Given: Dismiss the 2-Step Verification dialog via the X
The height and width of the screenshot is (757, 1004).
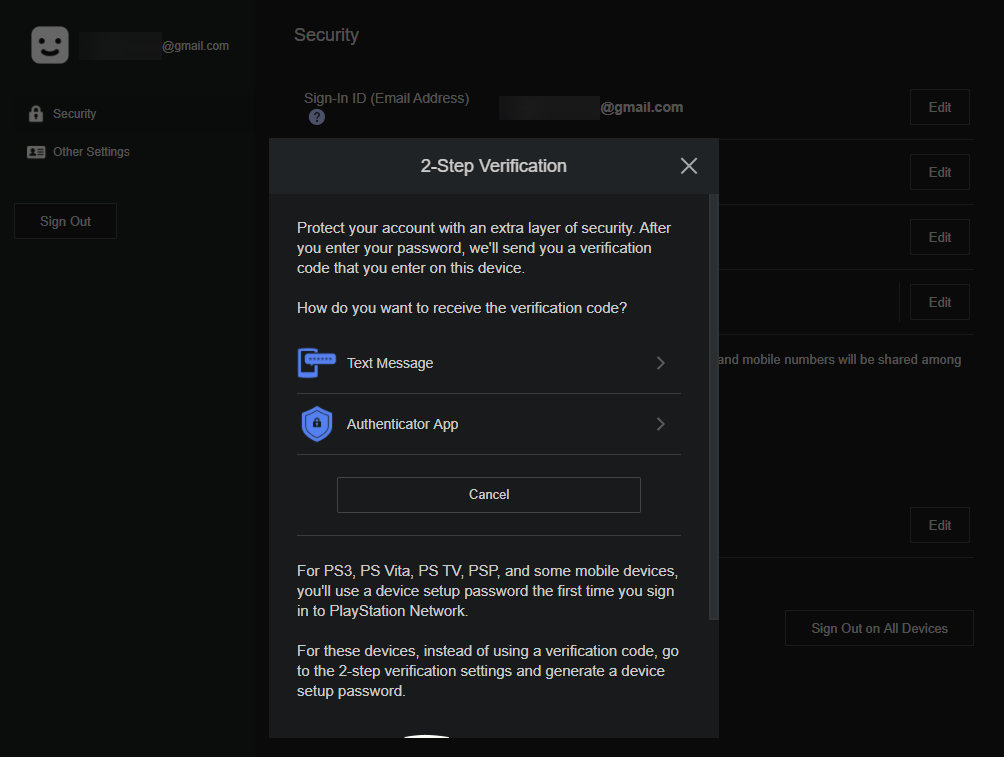Looking at the screenshot, I should (688, 165).
